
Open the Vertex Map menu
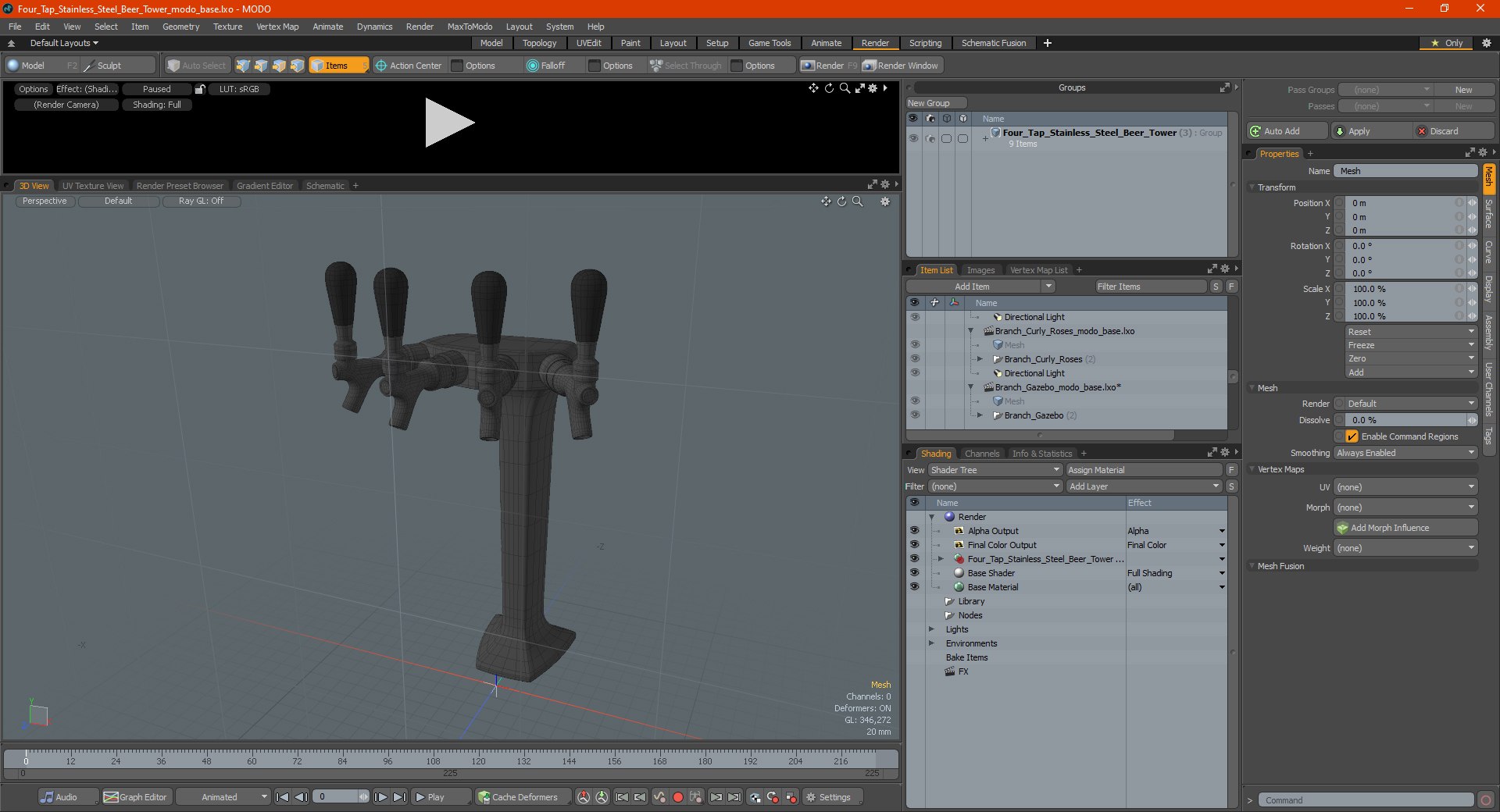click(277, 27)
